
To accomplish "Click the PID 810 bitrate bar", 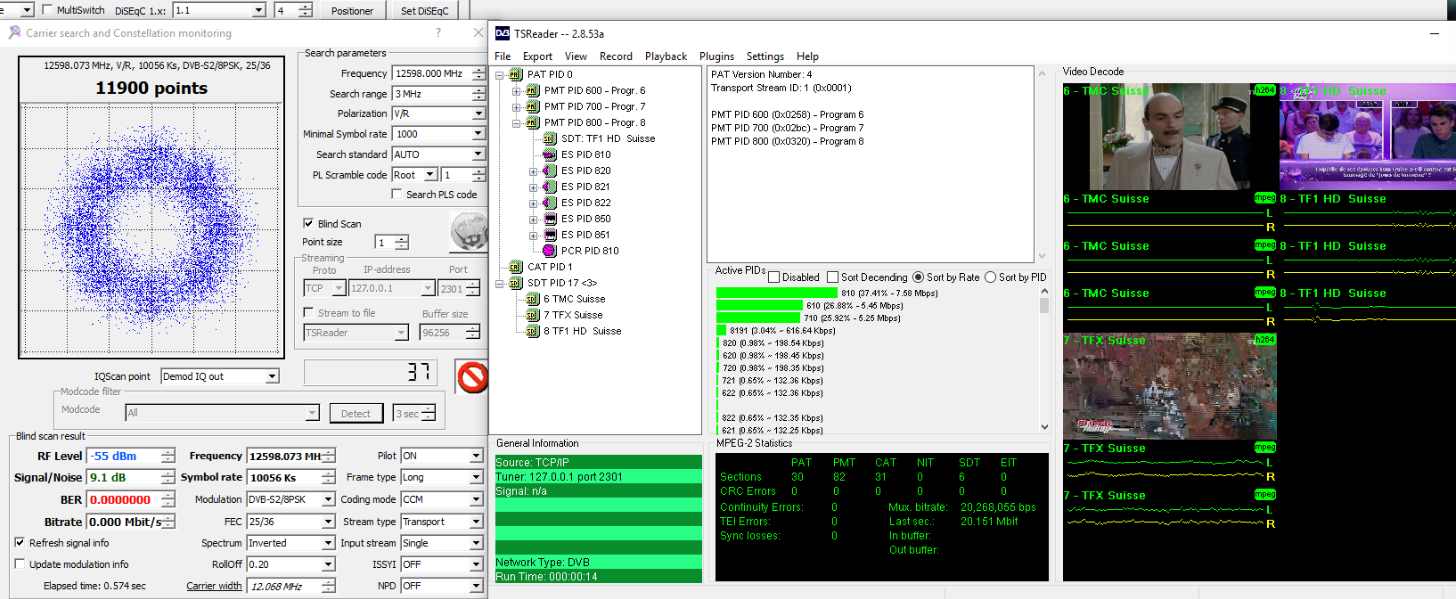I will click(778, 293).
